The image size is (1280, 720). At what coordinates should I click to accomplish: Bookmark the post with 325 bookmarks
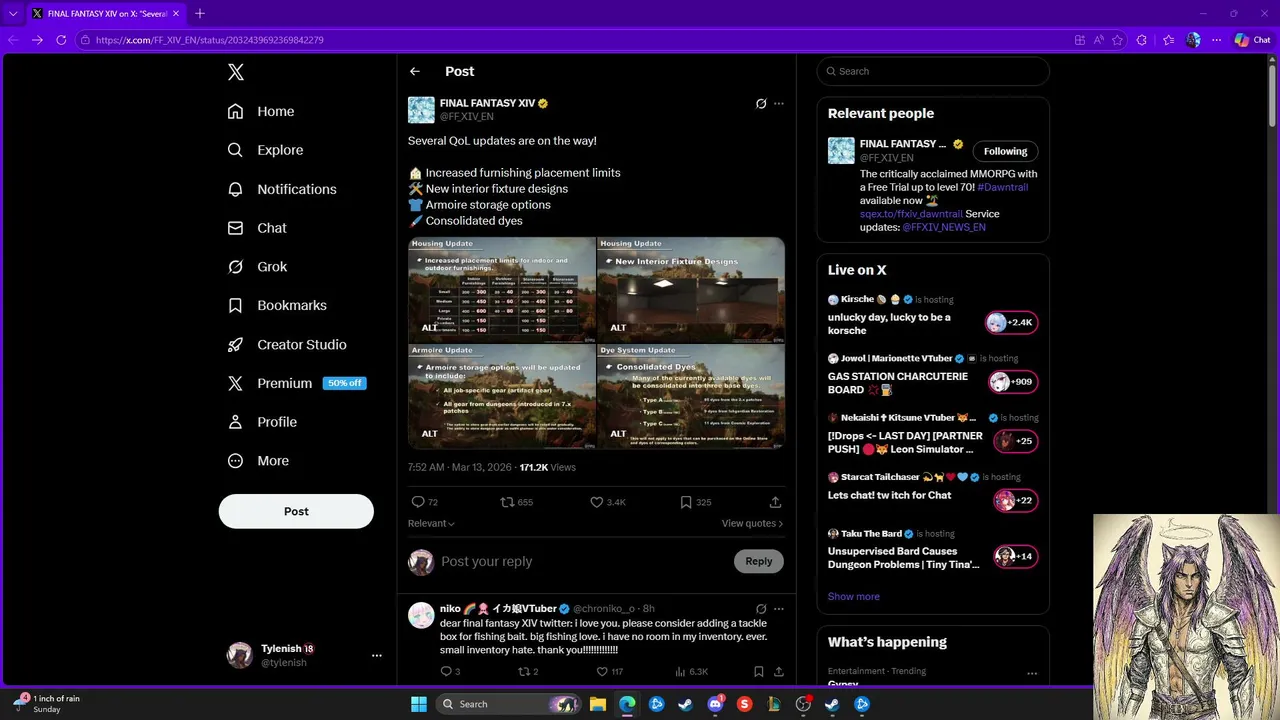point(685,502)
